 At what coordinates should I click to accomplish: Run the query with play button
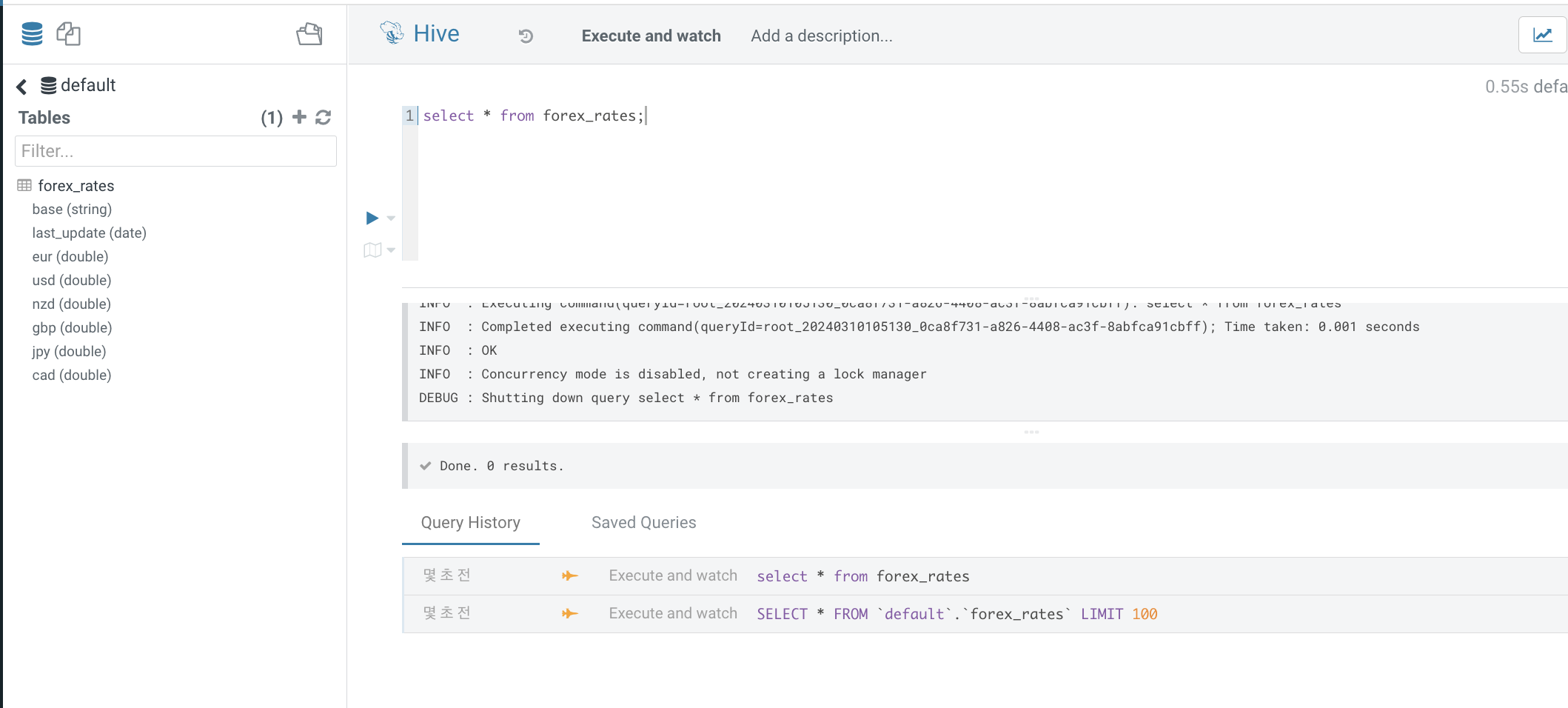(x=372, y=218)
